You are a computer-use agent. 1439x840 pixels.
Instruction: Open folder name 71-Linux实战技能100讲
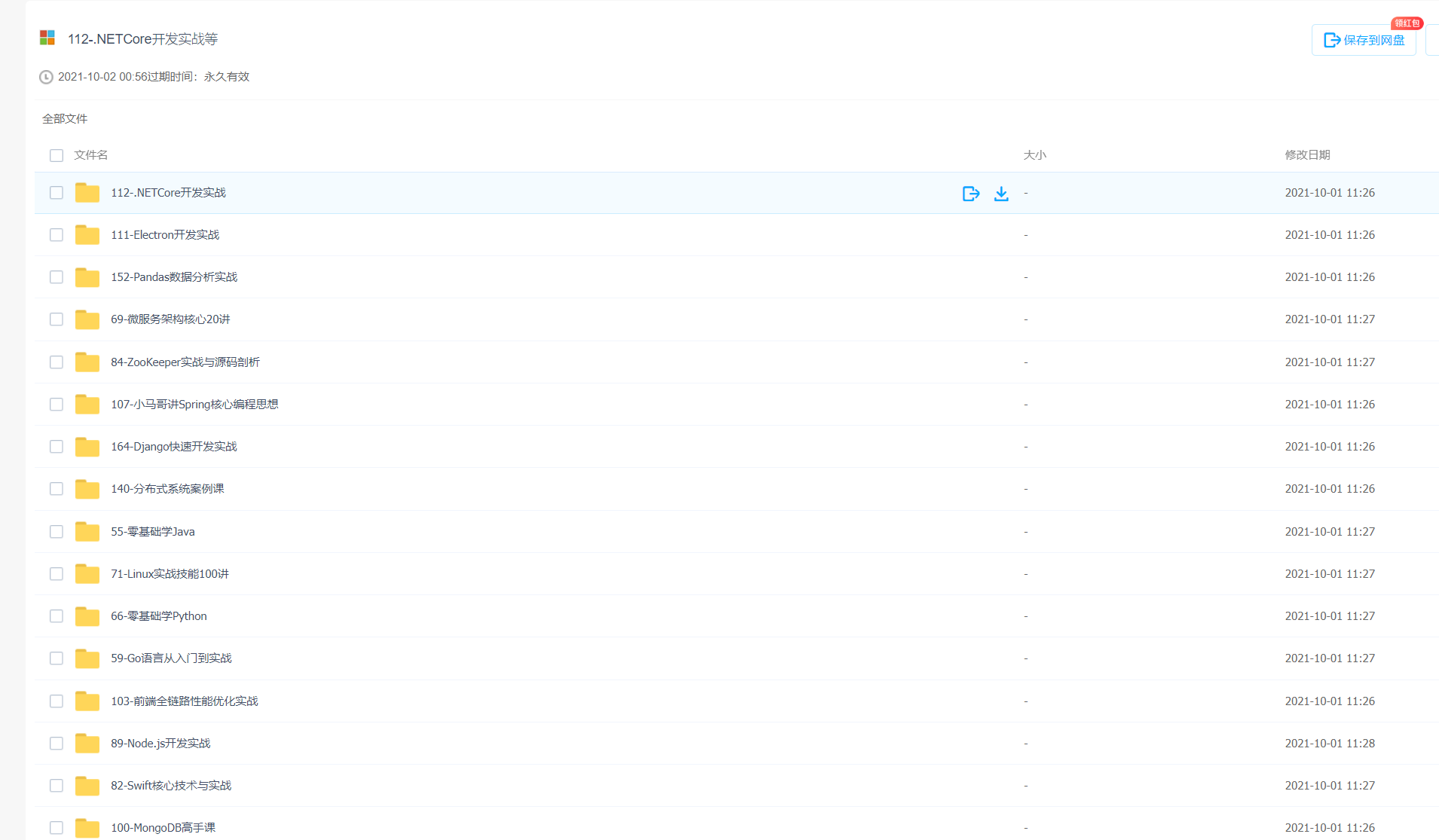(x=170, y=574)
